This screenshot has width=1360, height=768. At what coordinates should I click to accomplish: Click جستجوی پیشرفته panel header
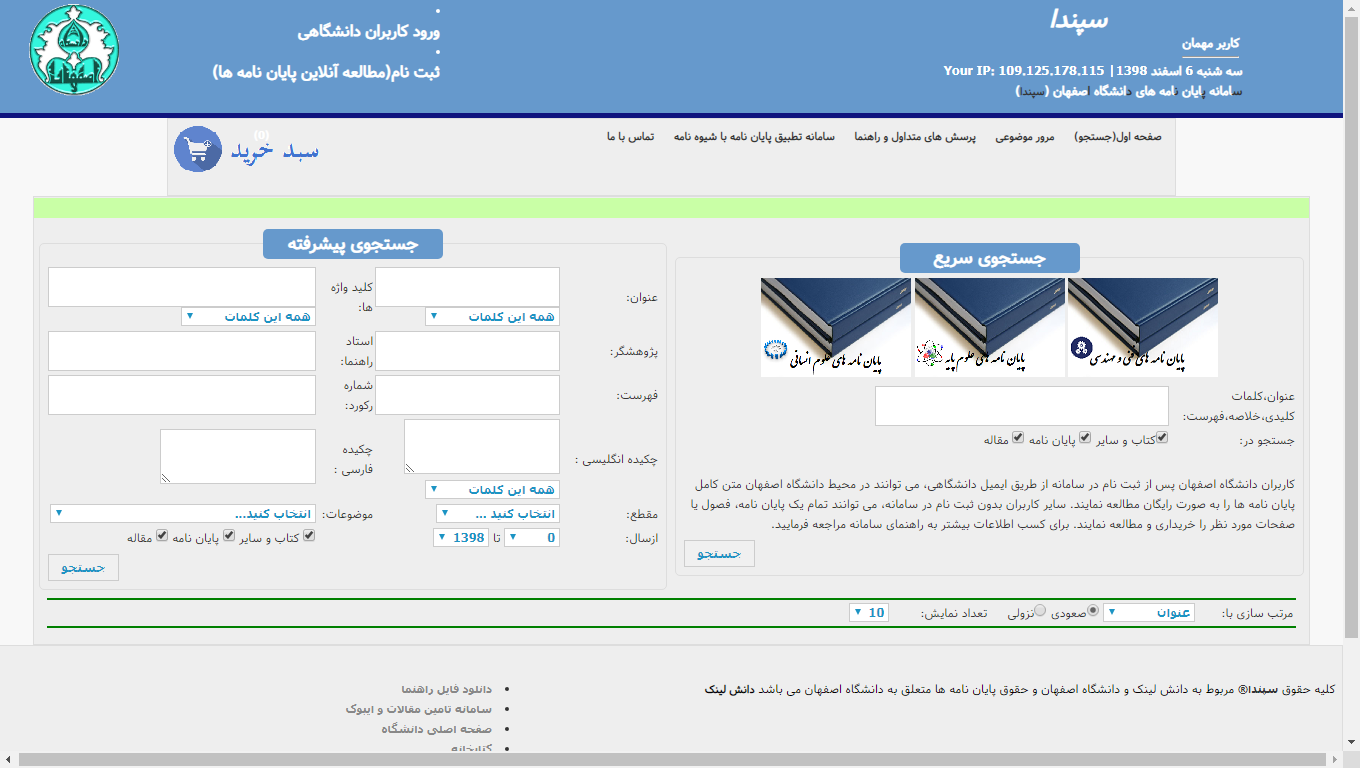pyautogui.click(x=353, y=244)
